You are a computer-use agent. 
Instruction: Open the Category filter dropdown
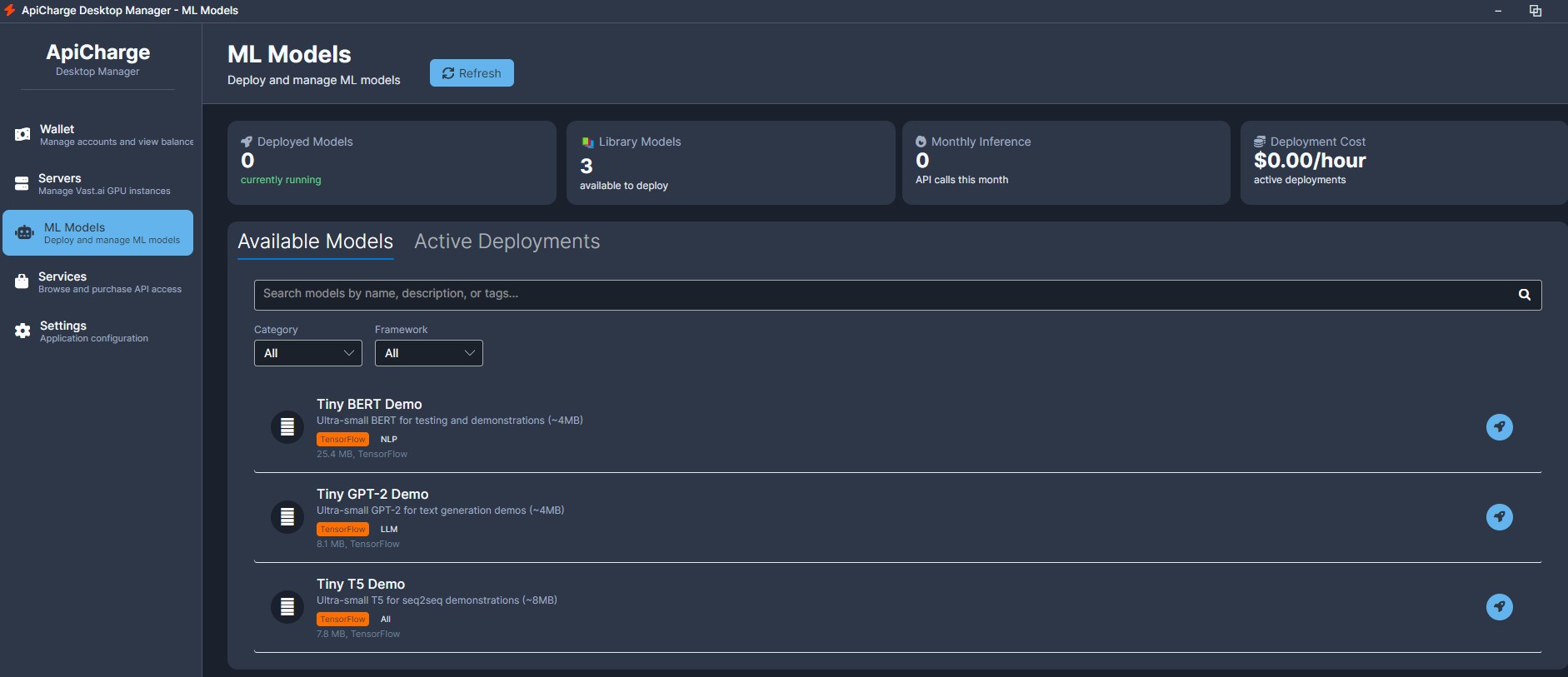tap(307, 353)
